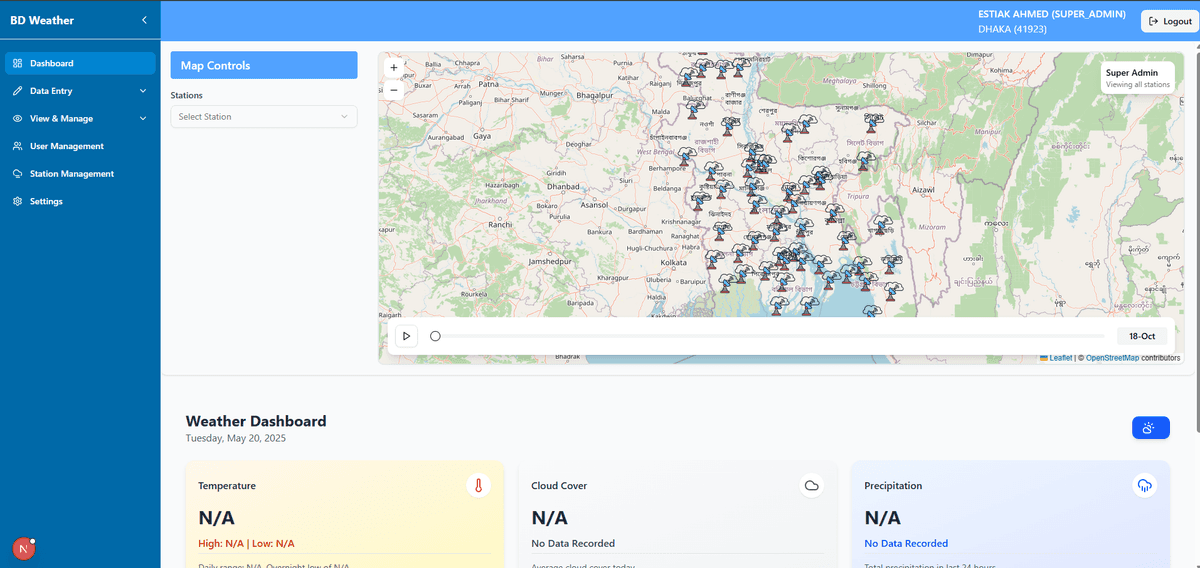Open the Select Station dropdown

[x=264, y=117]
